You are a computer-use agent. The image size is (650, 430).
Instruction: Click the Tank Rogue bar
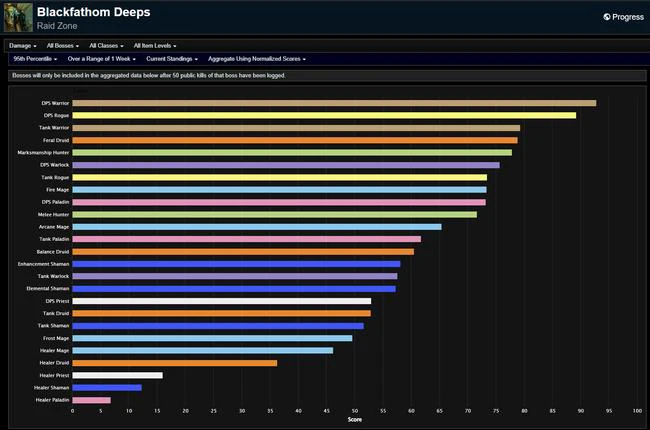click(280, 177)
